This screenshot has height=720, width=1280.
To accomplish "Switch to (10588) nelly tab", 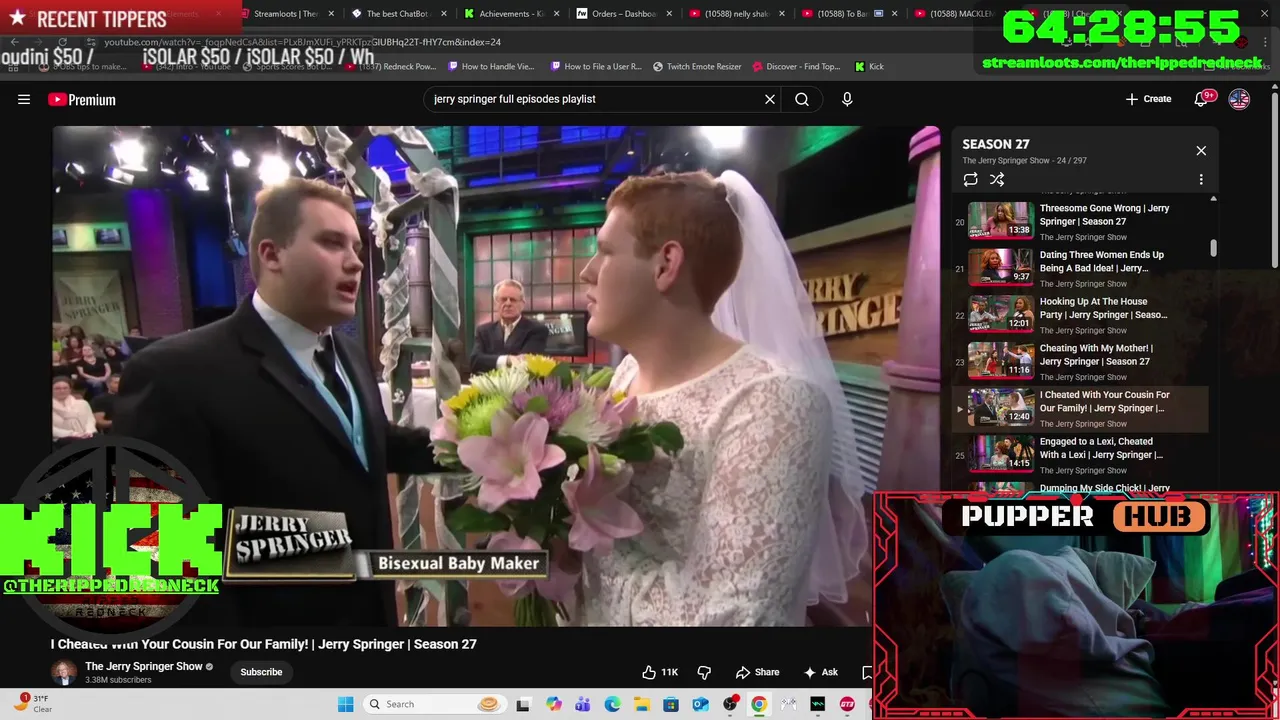I will coord(735,14).
